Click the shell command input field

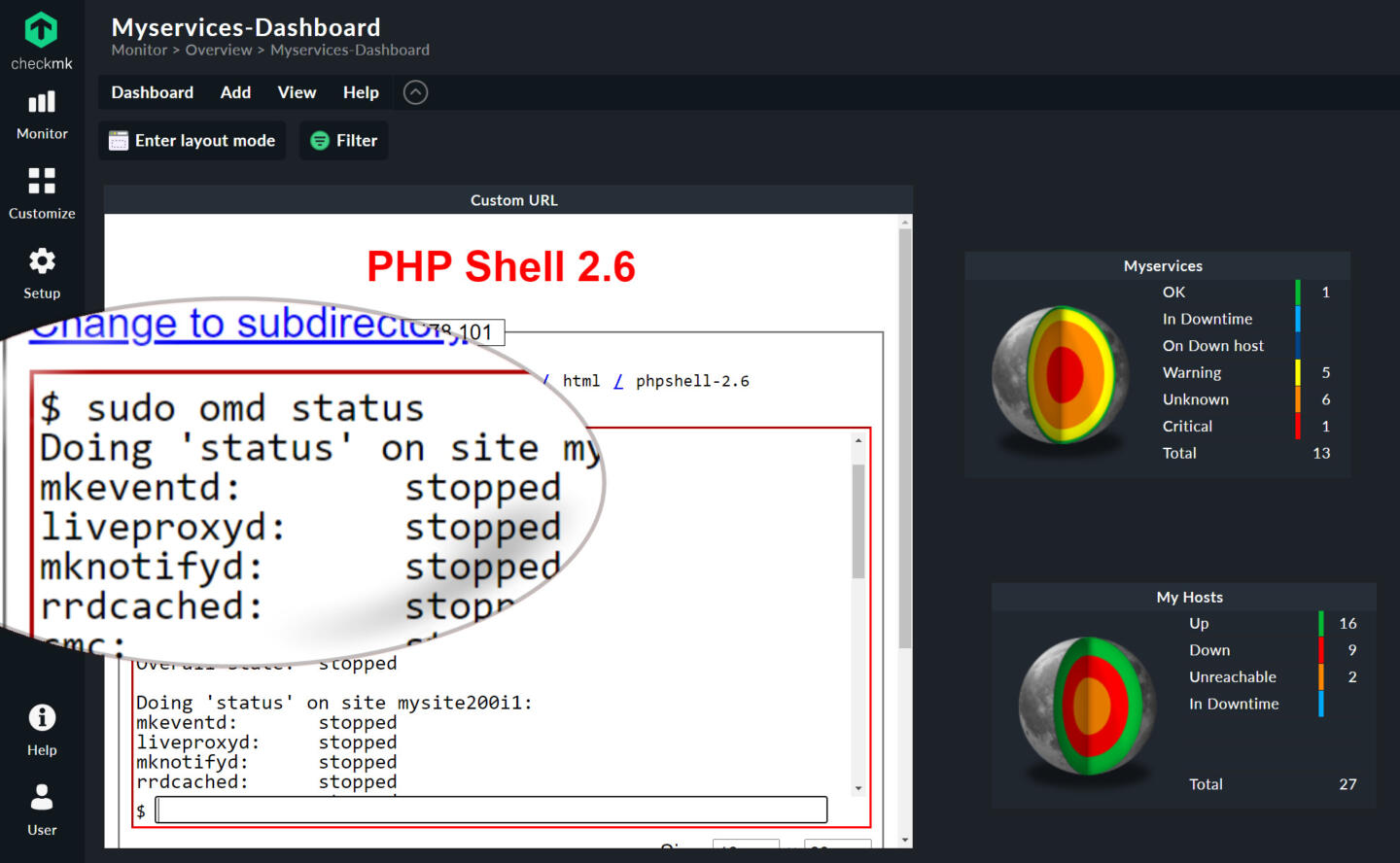pos(490,810)
